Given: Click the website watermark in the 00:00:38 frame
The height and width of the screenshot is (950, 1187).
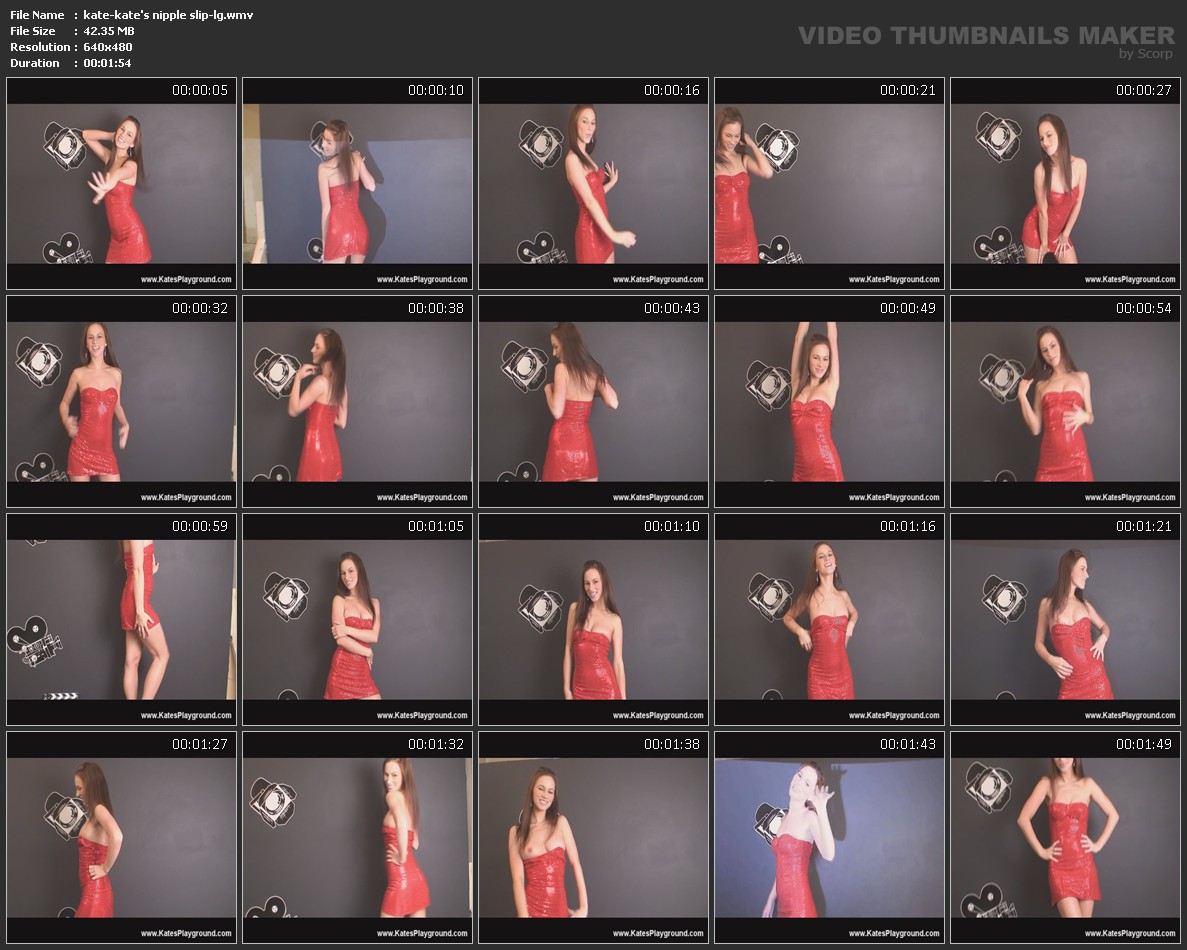Looking at the screenshot, I should (x=422, y=497).
